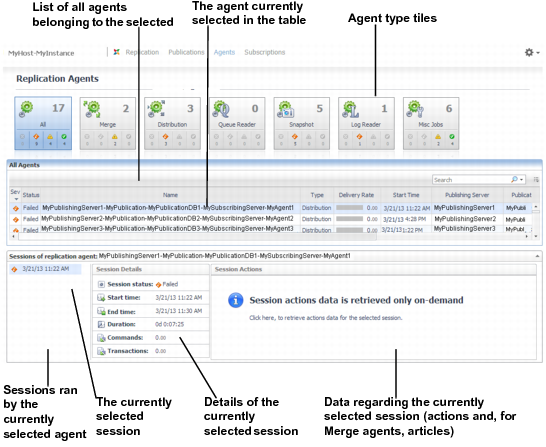The height and width of the screenshot is (447, 546).
Task: Select the All agents tile
Action: [x=43, y=123]
